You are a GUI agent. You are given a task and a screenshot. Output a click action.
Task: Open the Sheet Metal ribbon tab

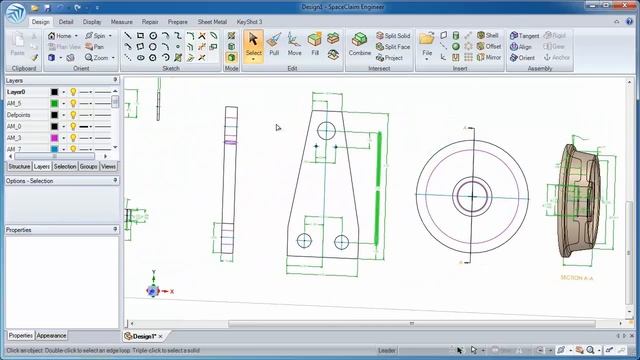pyautogui.click(x=212, y=22)
